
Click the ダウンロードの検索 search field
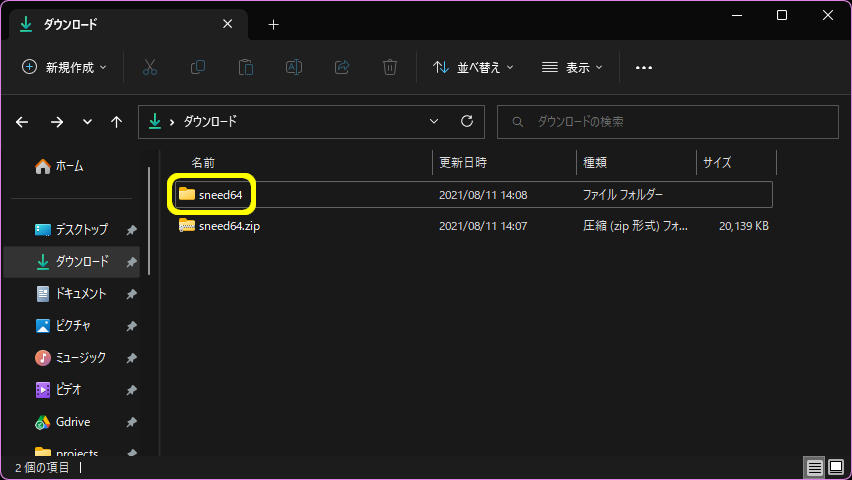coord(668,122)
